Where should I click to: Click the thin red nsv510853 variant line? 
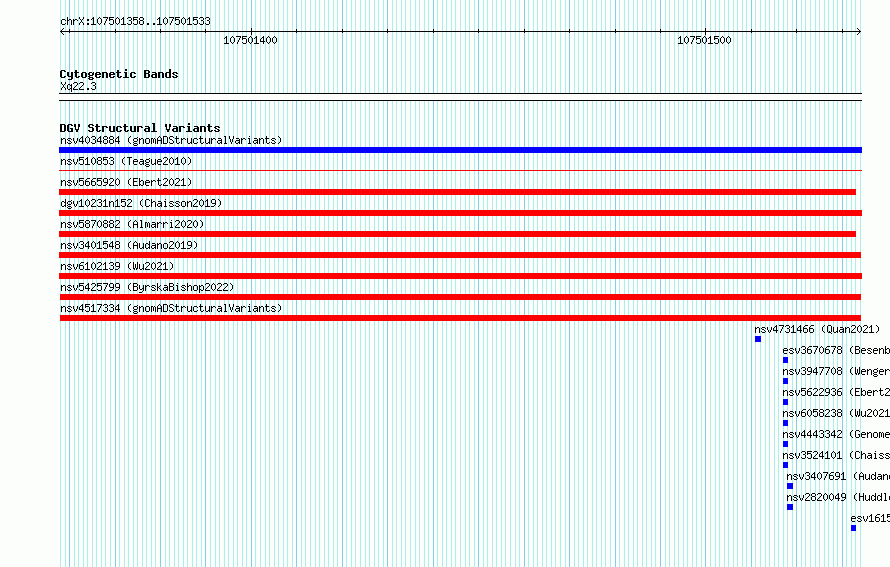460,170
